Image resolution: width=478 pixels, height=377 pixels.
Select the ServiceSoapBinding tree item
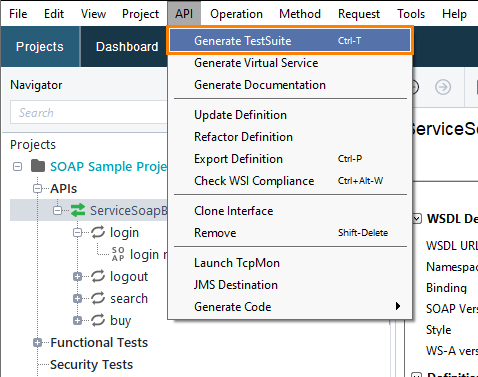pyautogui.click(x=128, y=211)
